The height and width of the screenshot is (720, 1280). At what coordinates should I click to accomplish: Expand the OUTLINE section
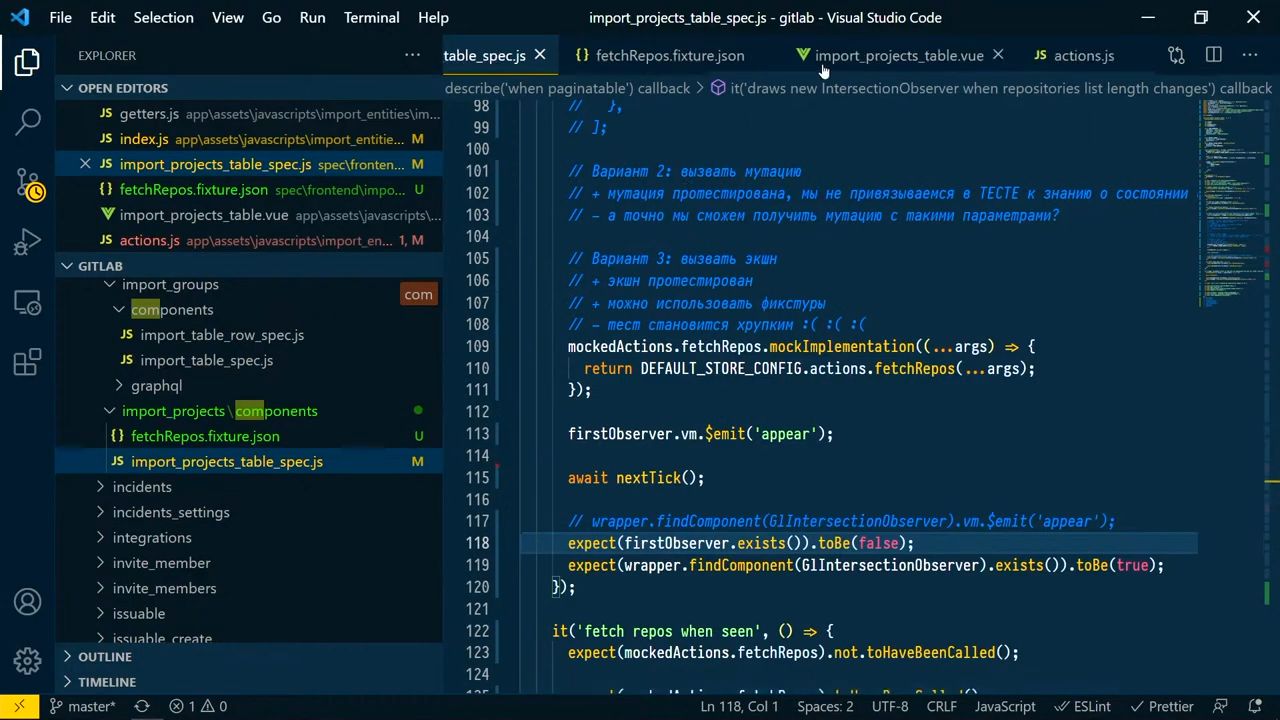tap(105, 657)
